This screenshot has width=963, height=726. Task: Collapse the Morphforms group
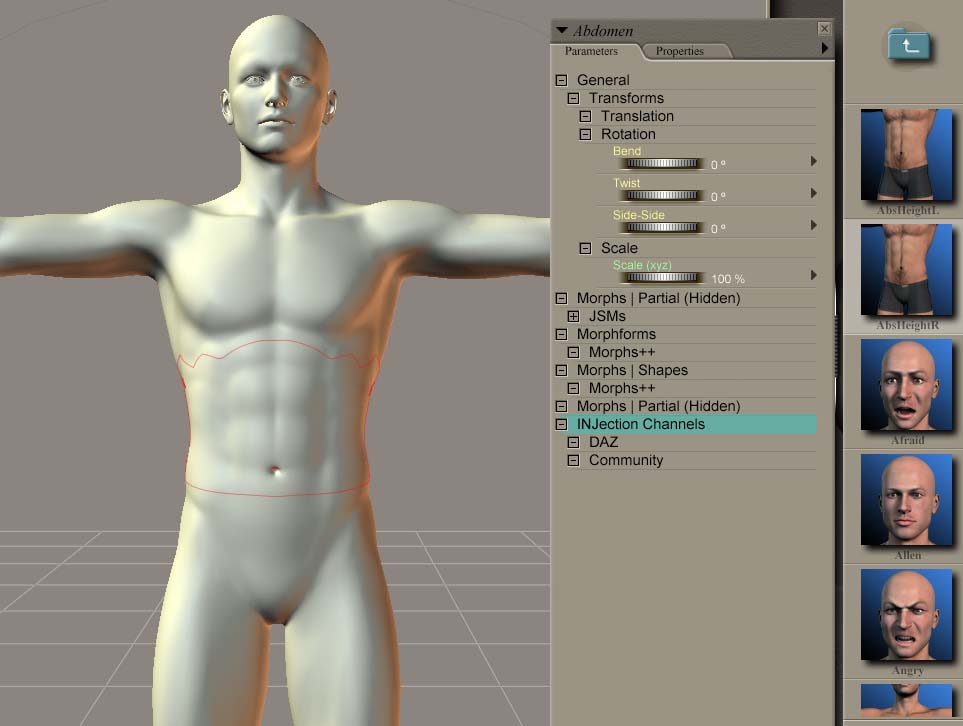pyautogui.click(x=561, y=335)
